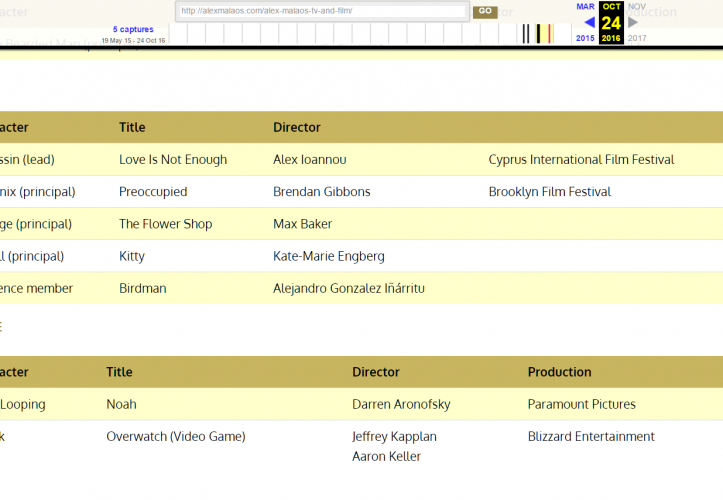Click 'Love Is Not Enough' title
Image resolution: width=723 pixels, height=500 pixels.
click(x=173, y=159)
